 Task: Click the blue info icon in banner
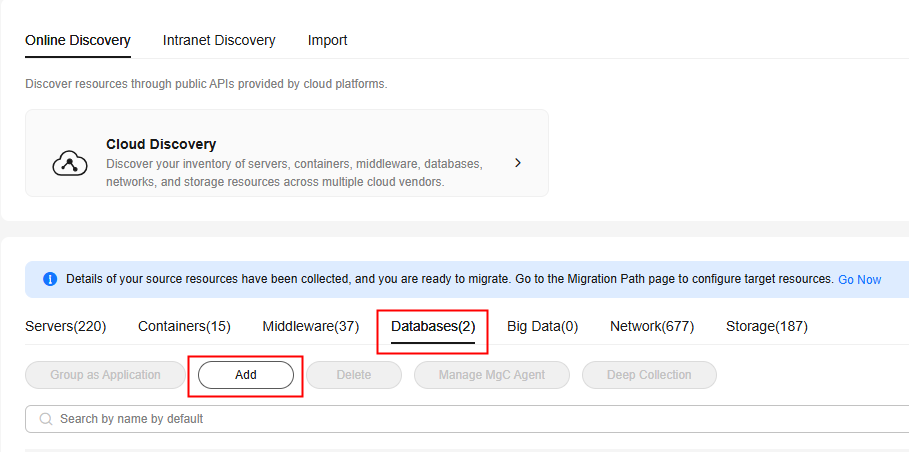click(x=50, y=279)
